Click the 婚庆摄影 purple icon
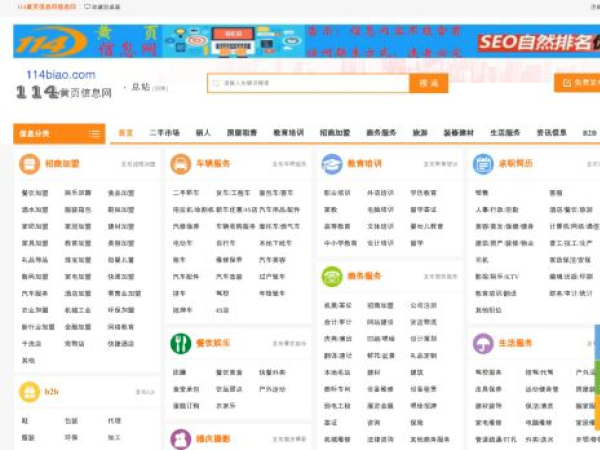This screenshot has height=450, width=600. [181, 439]
